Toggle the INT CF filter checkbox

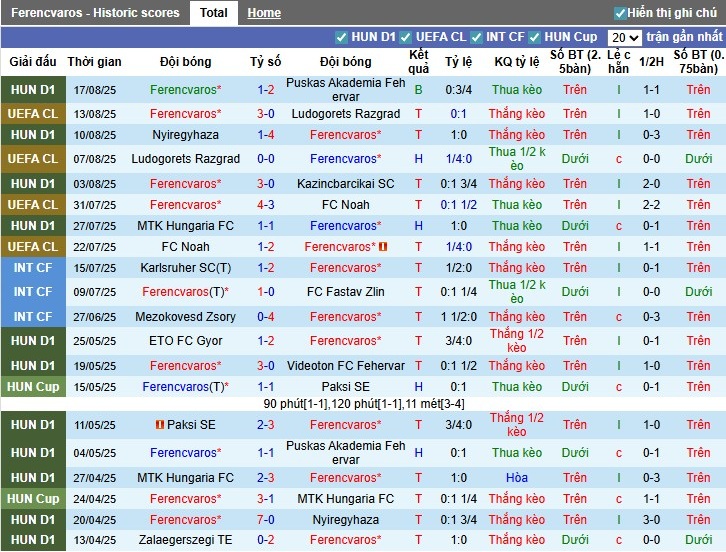476,37
